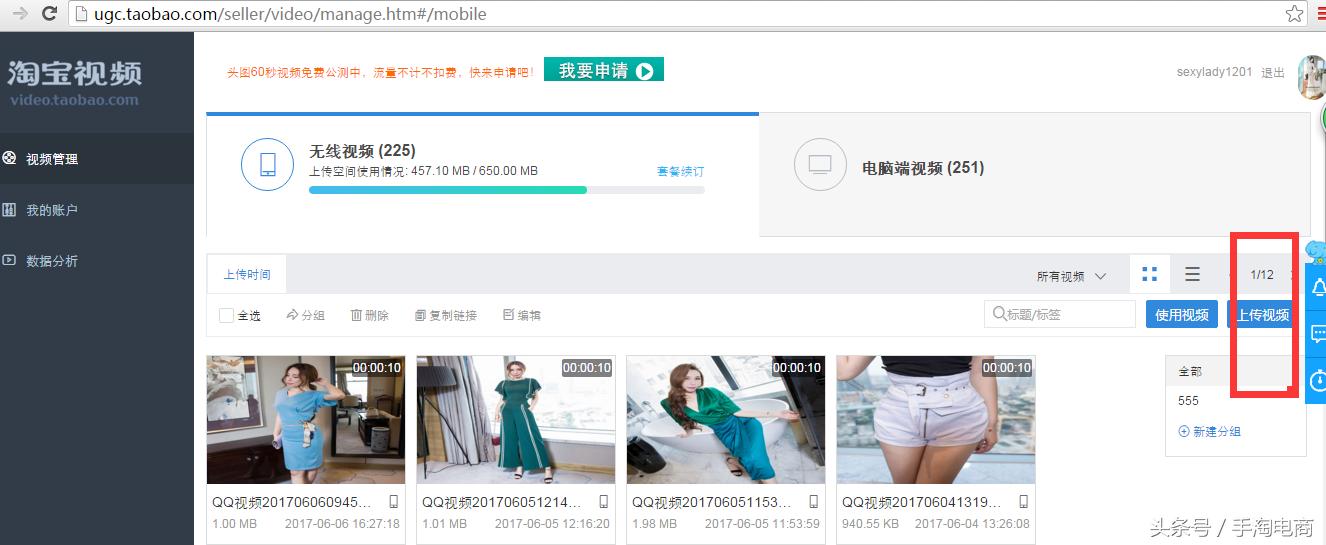Click title QQ视频201706060945…
Image resolution: width=1326 pixels, height=545 pixels.
point(292,502)
